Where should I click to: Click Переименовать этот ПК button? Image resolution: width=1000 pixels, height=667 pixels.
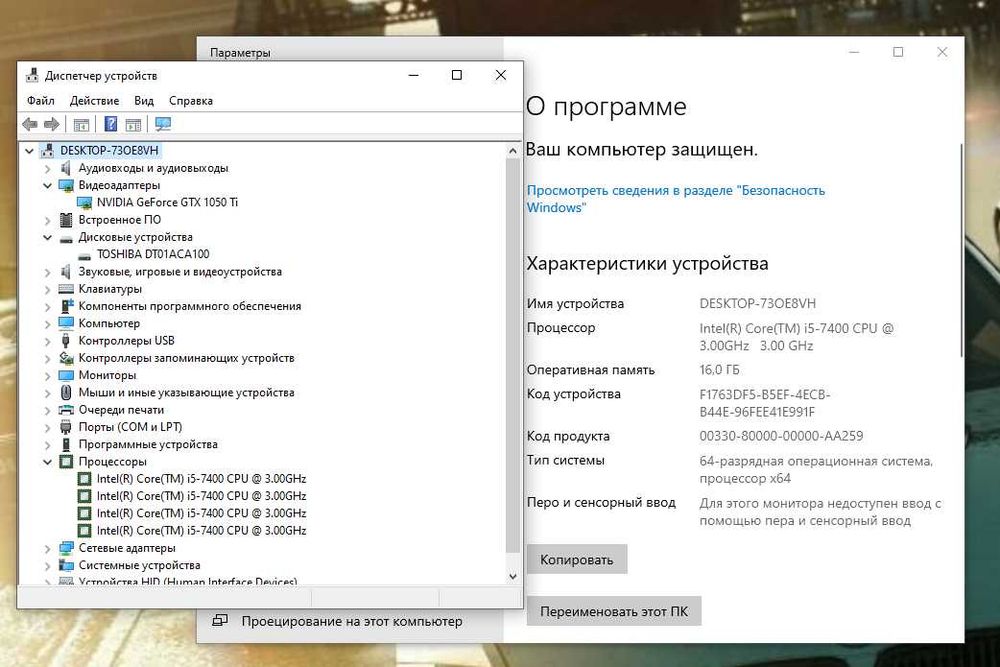[614, 611]
